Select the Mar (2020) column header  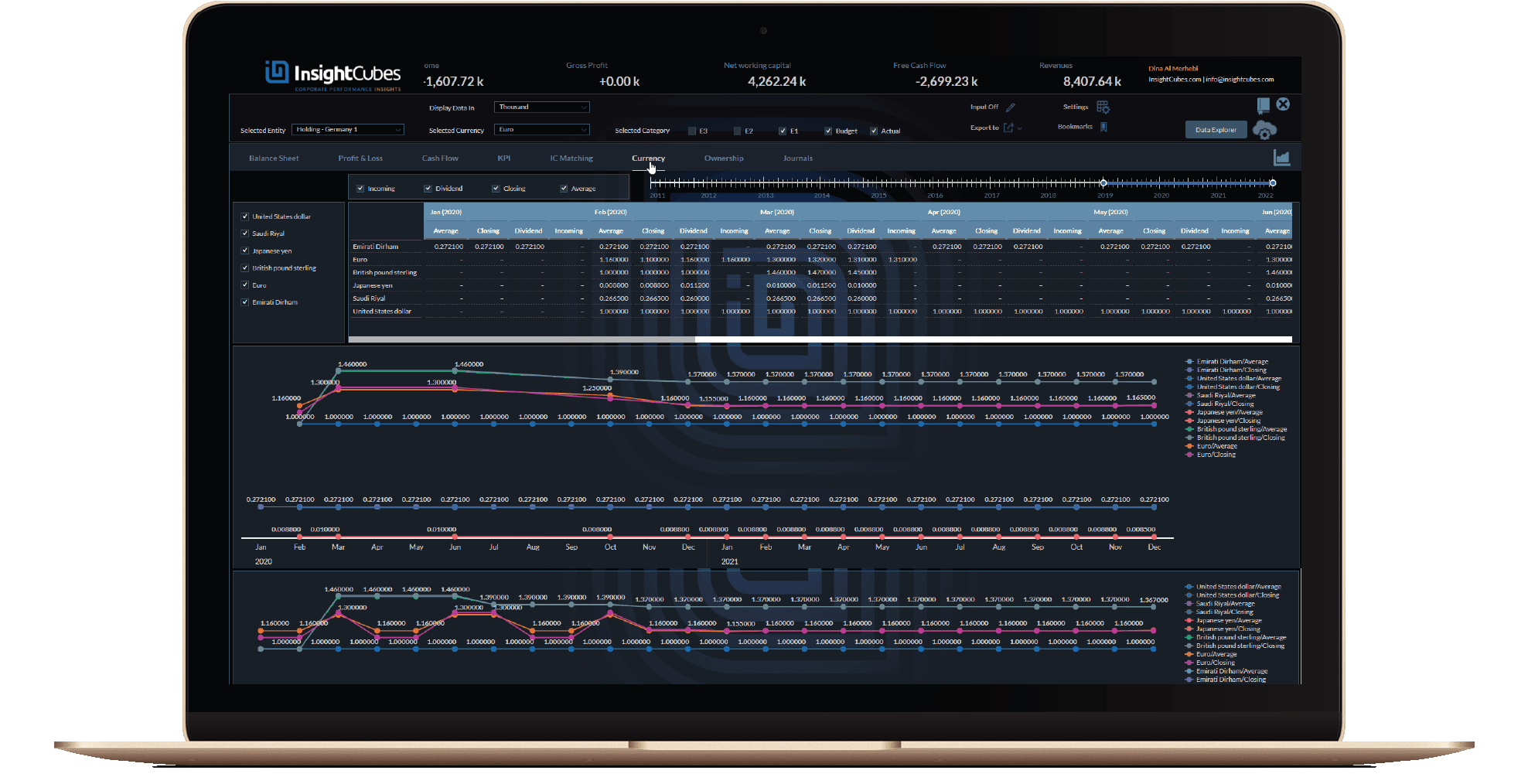pyautogui.click(x=776, y=212)
